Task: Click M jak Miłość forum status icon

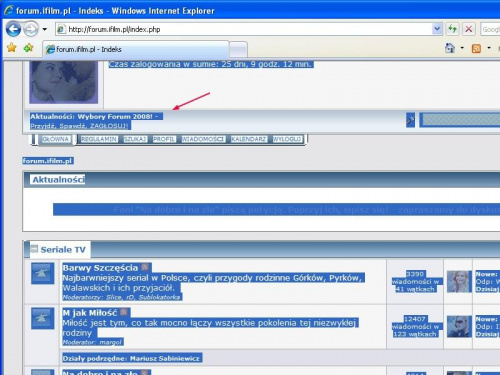Action: pyautogui.click(x=43, y=318)
